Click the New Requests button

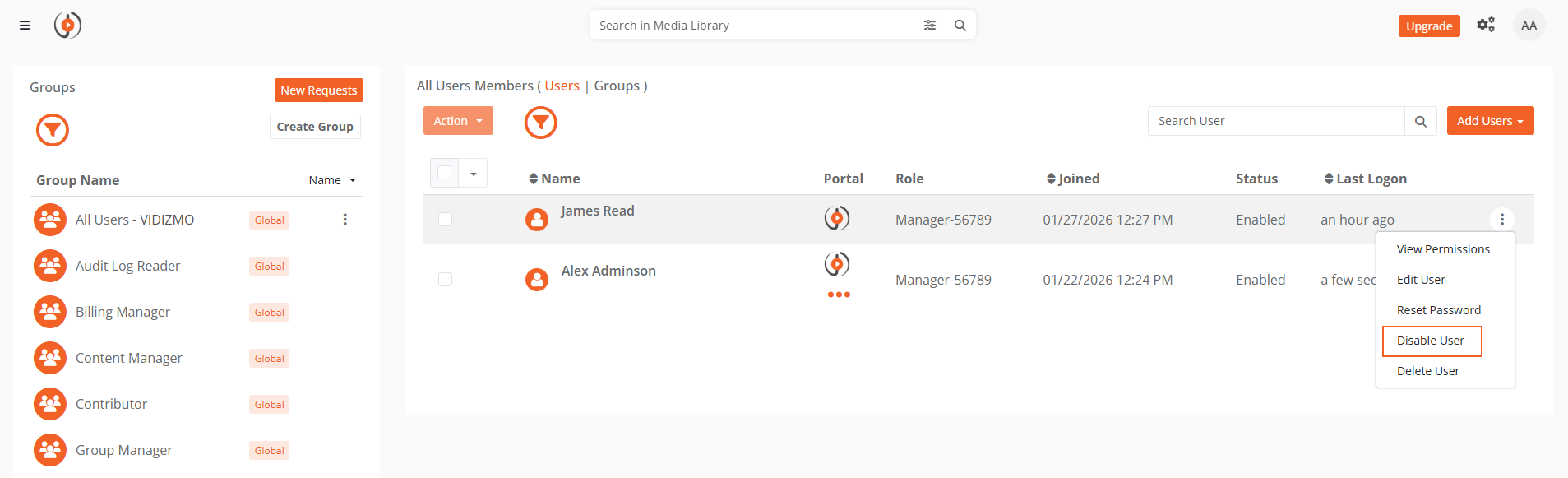pos(318,90)
